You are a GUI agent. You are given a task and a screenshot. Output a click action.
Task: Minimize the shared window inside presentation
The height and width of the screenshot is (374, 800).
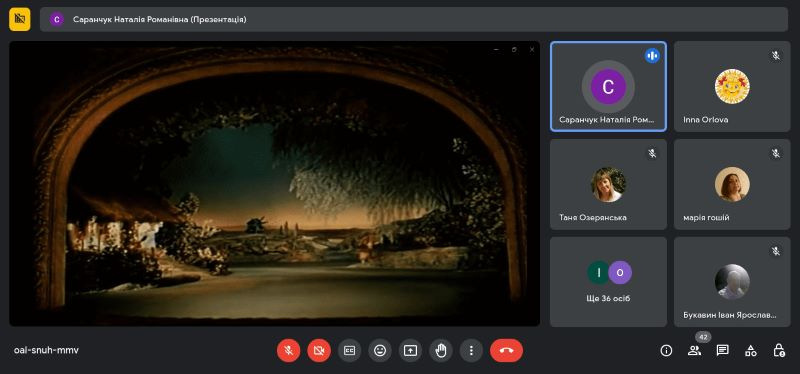pyautogui.click(x=496, y=49)
